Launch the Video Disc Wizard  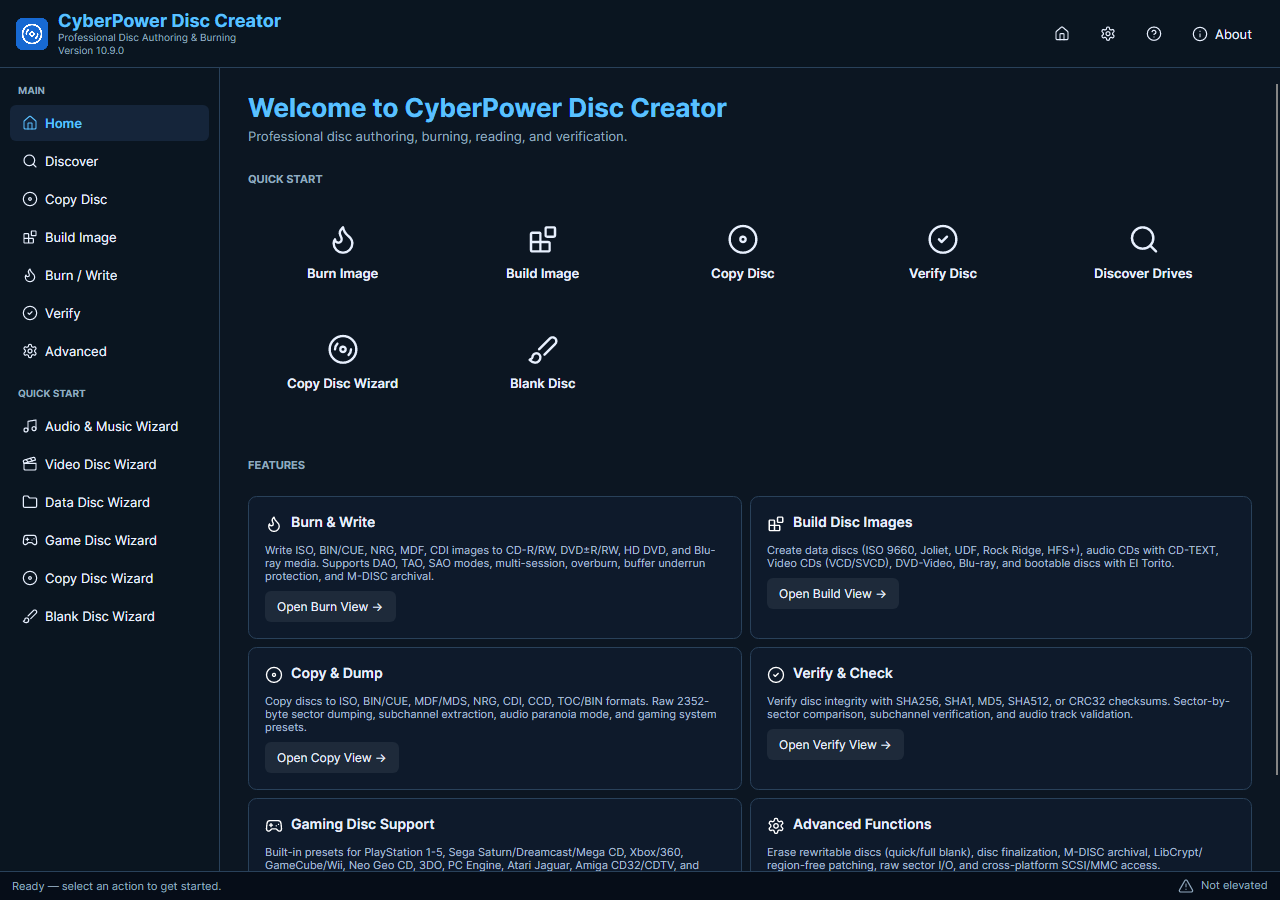[110, 464]
